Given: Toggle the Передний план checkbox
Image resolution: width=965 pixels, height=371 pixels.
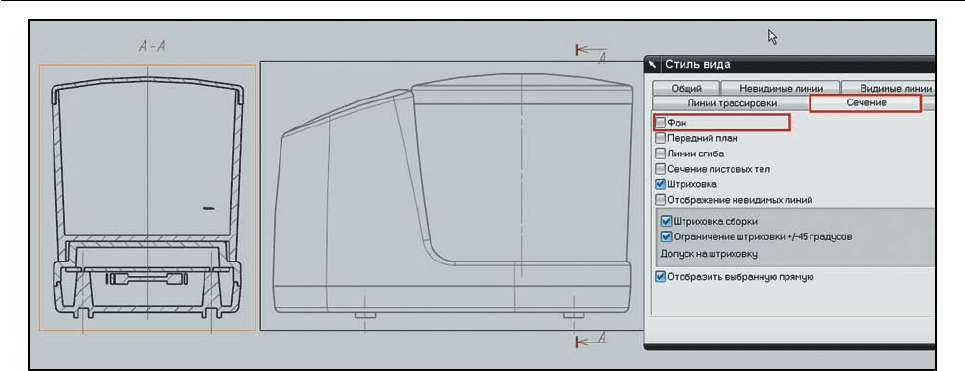Looking at the screenshot, I should pyautogui.click(x=660, y=138).
